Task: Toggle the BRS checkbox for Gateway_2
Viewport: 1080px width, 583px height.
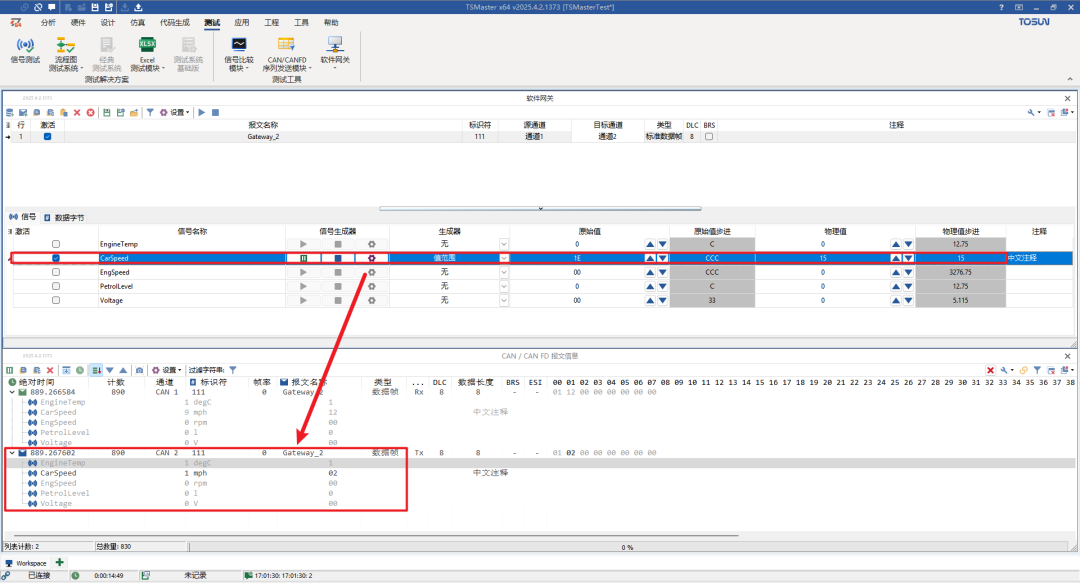Action: click(709, 136)
